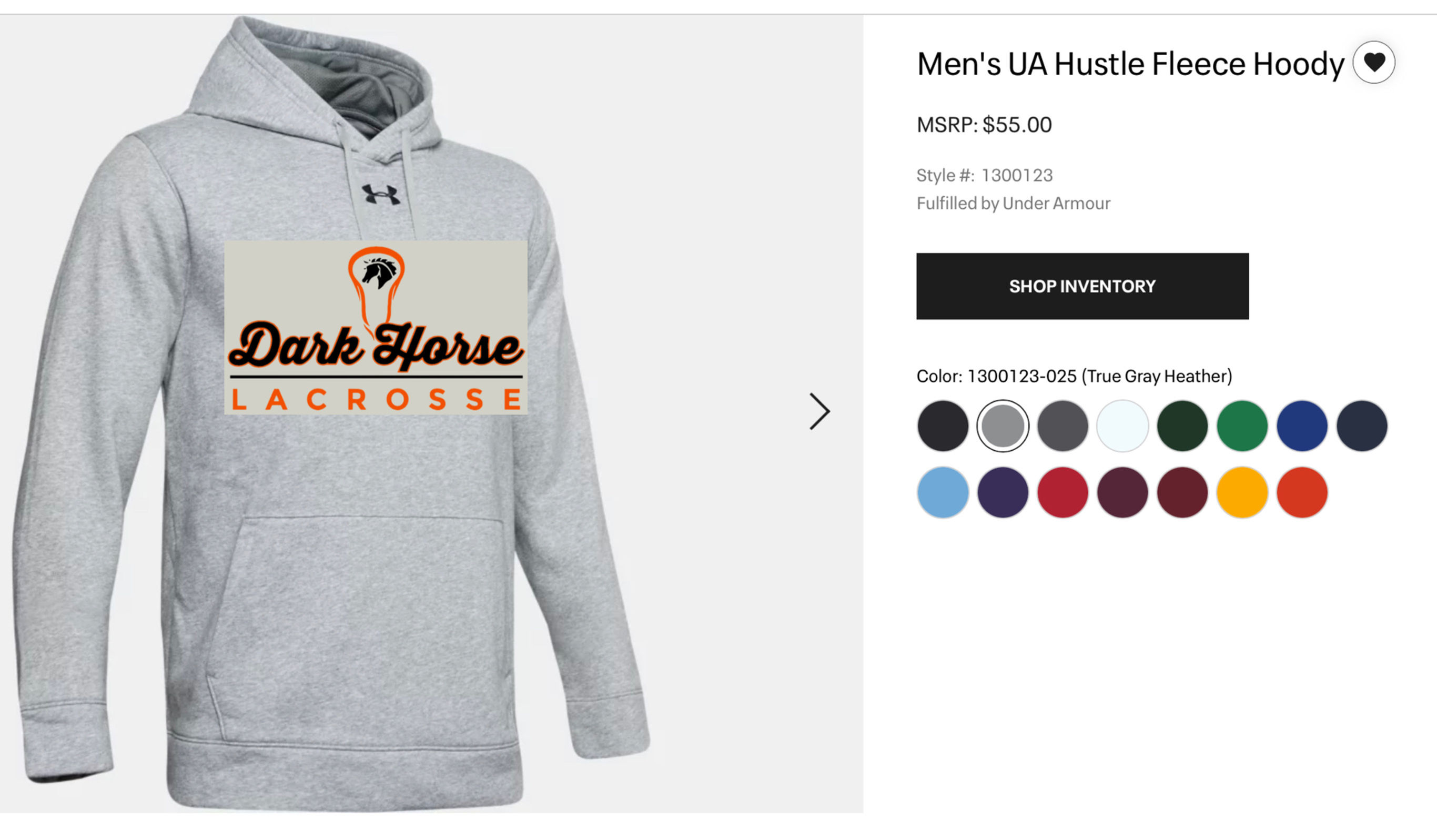Select the True Gray Heather color circle

[1002, 425]
